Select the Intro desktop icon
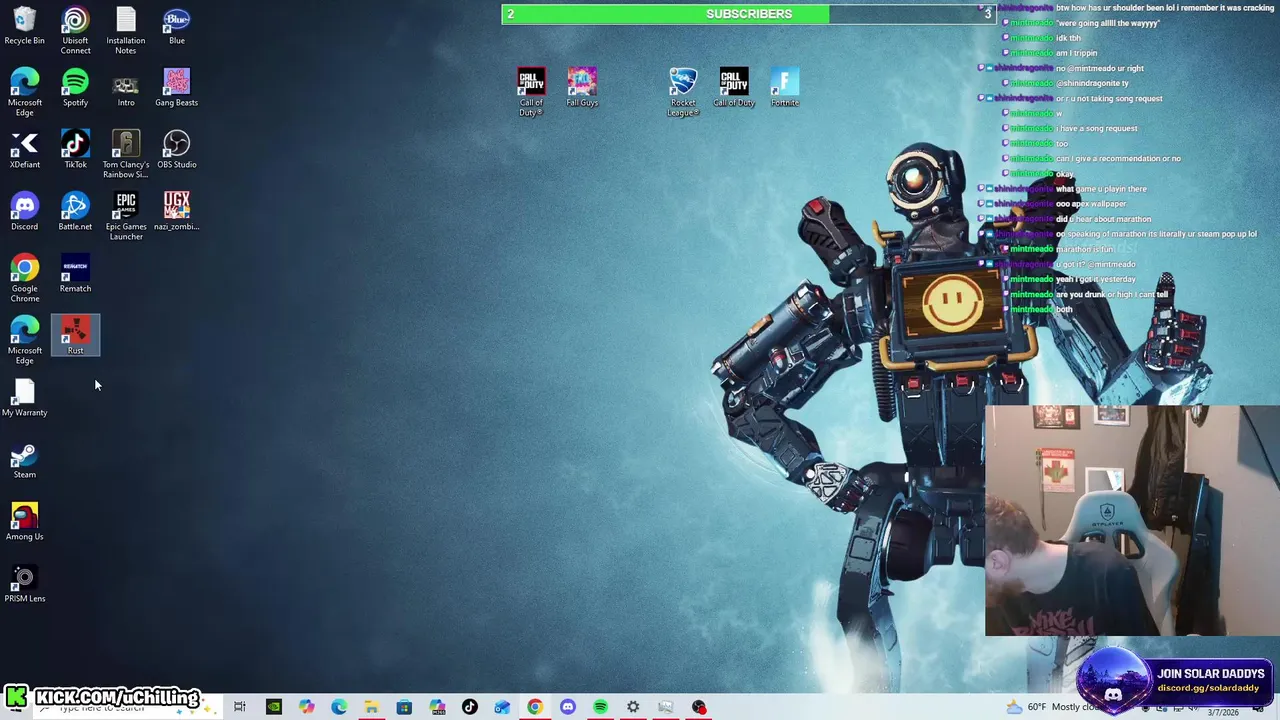Viewport: 1280px width, 720px height. pyautogui.click(x=126, y=88)
